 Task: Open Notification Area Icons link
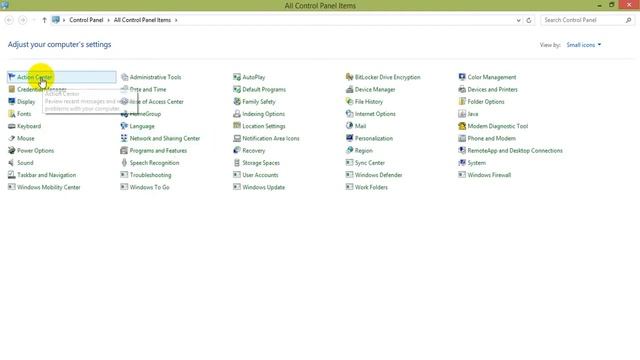(x=271, y=138)
